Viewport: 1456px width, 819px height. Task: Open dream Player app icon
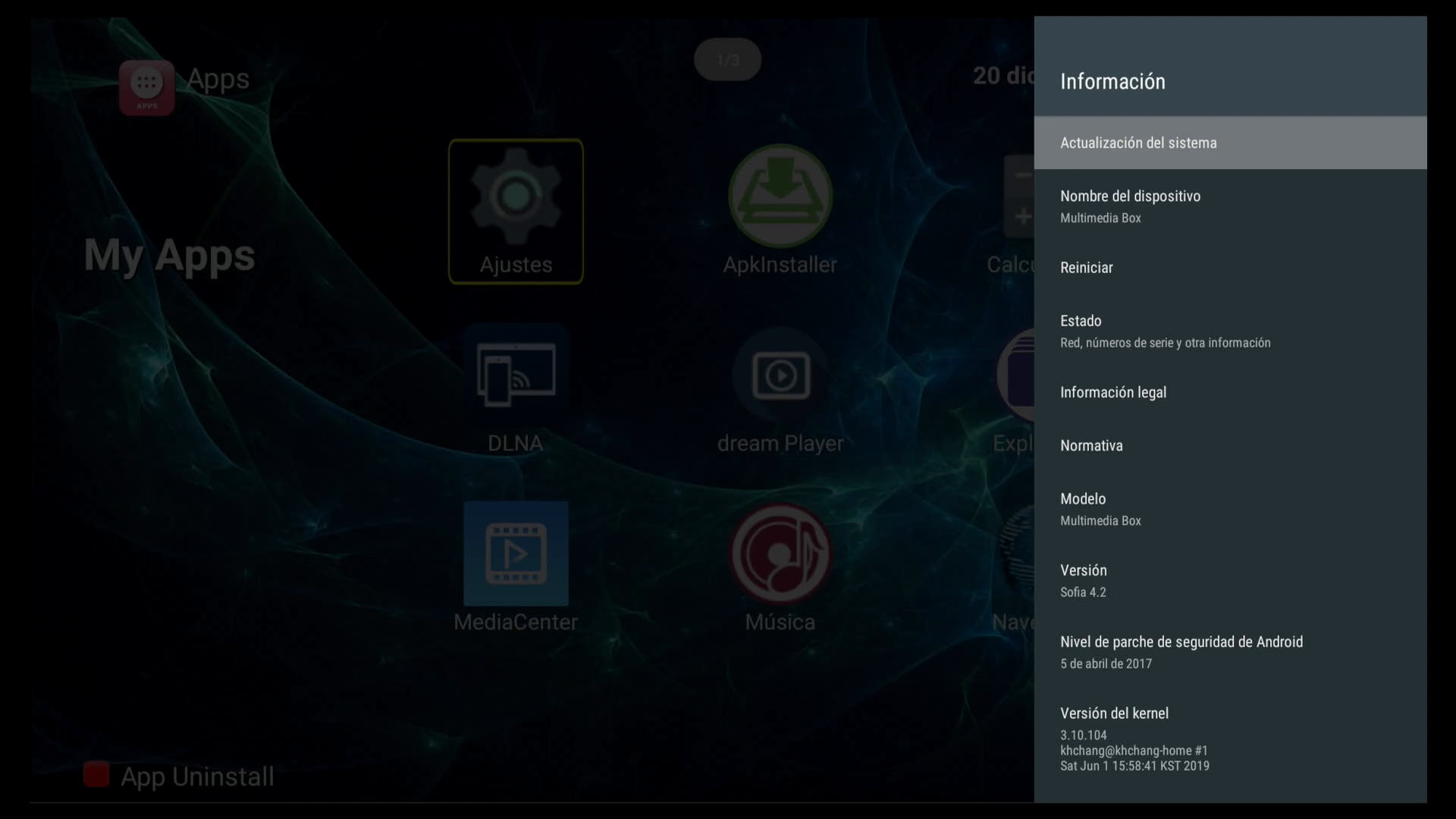[x=780, y=375]
